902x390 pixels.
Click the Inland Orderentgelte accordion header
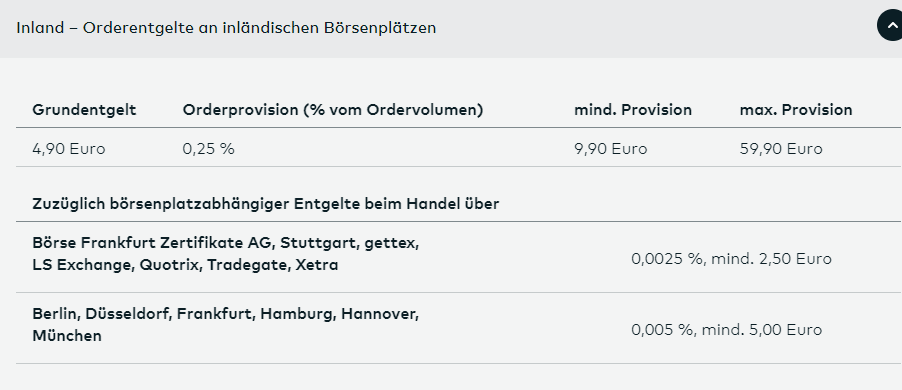pos(451,29)
